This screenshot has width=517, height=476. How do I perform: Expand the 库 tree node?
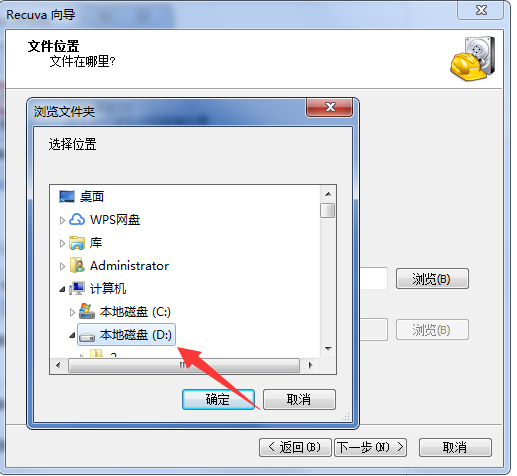pos(62,243)
